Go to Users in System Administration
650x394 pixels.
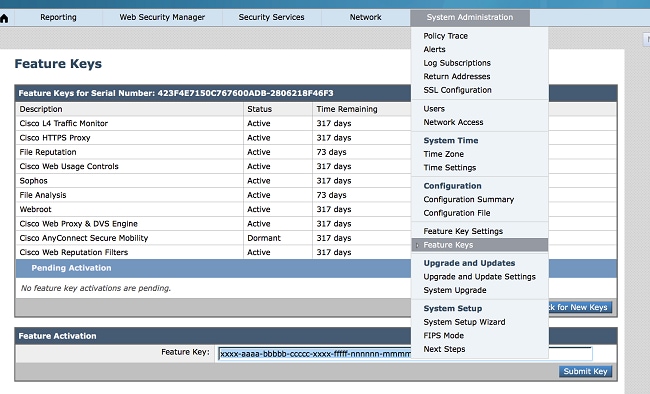(x=434, y=109)
